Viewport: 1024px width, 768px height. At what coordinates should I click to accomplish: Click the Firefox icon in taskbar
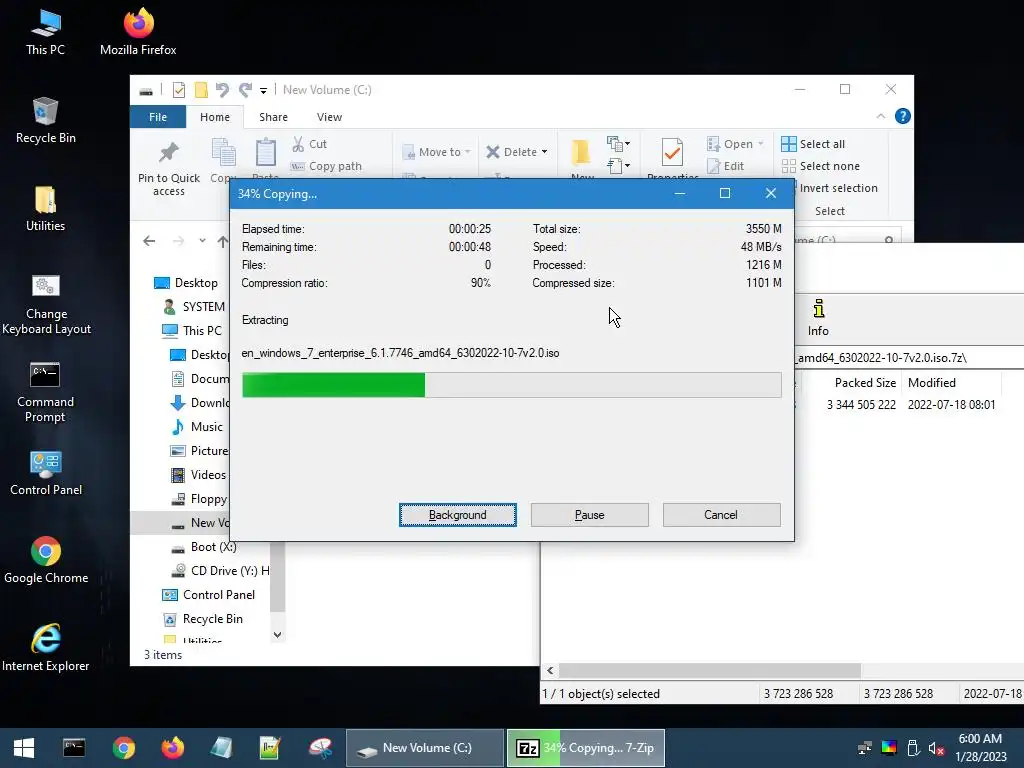pyautogui.click(x=172, y=748)
